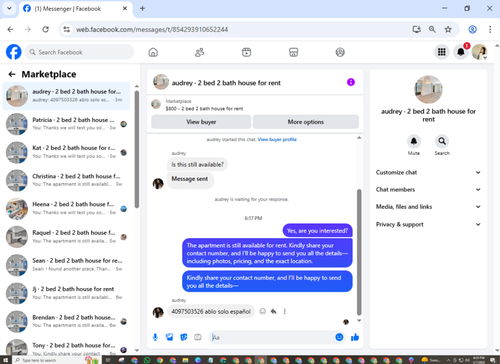Image resolution: width=500 pixels, height=364 pixels.
Task: Click the browser address bar URL
Action: (x=152, y=29)
